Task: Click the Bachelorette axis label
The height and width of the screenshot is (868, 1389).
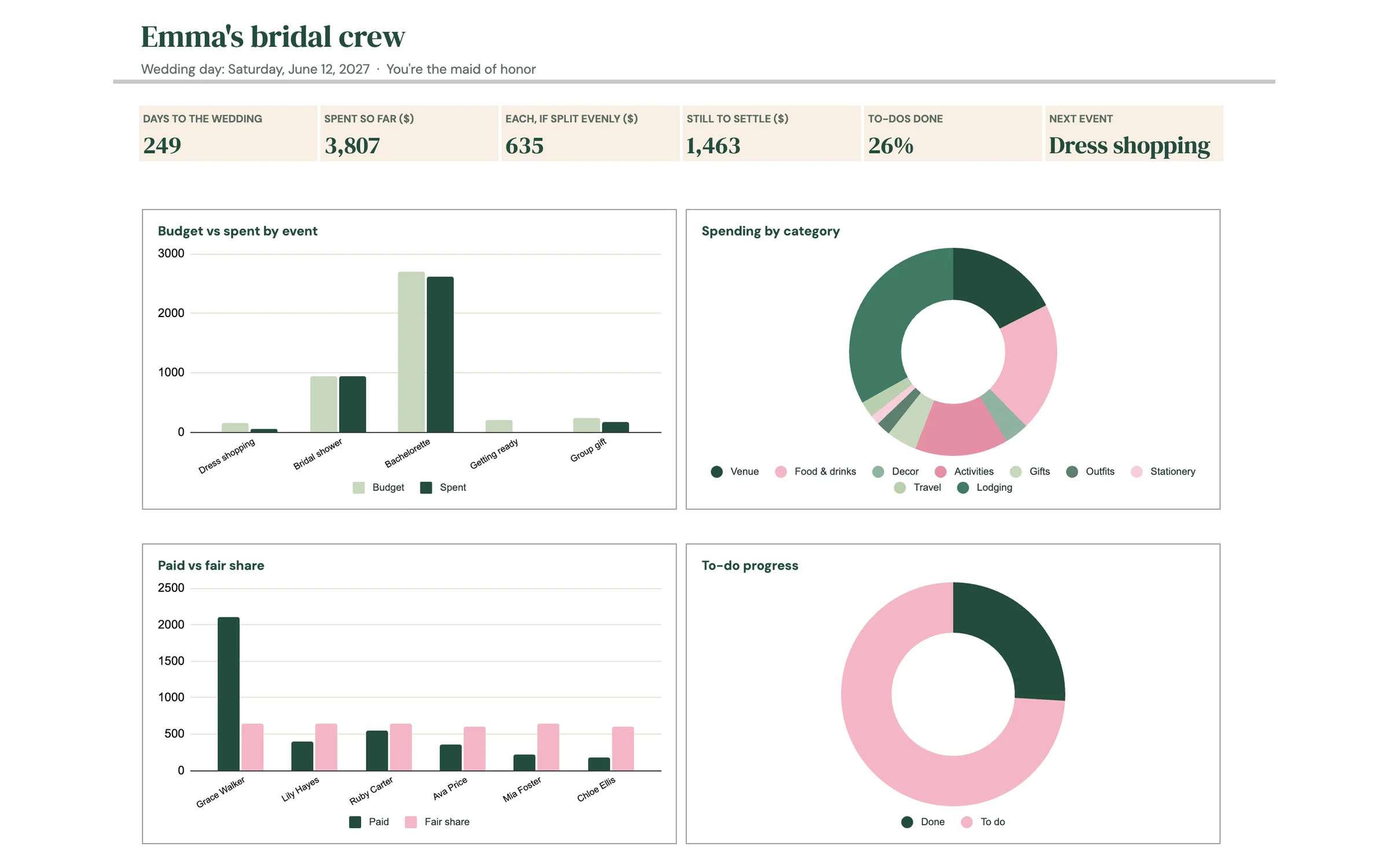Action: [x=408, y=453]
